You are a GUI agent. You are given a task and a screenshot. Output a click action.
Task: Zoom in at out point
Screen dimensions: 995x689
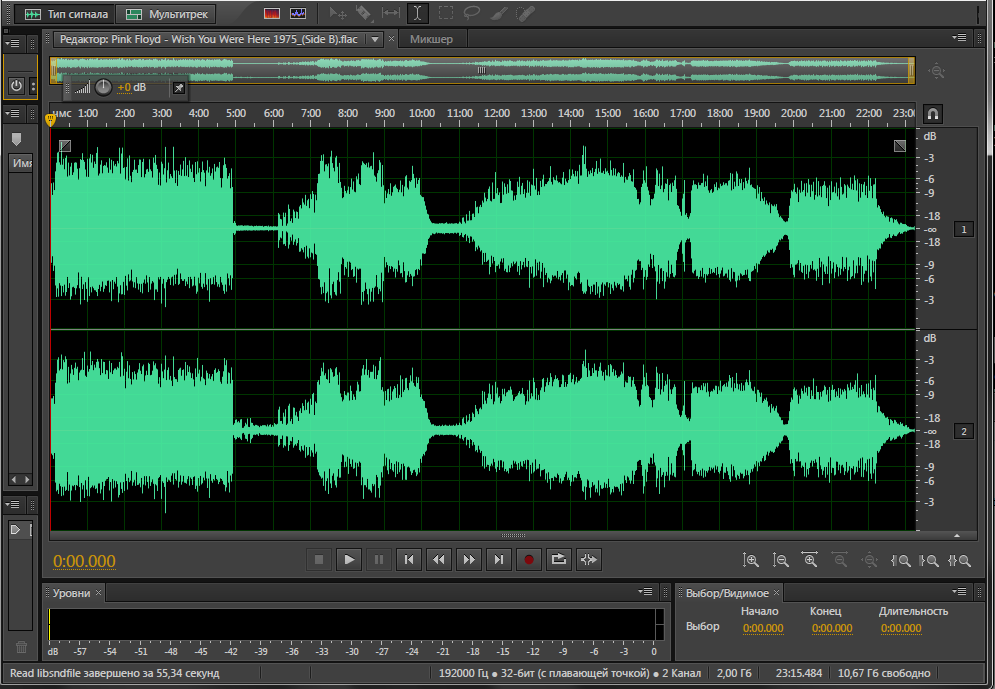(x=930, y=561)
